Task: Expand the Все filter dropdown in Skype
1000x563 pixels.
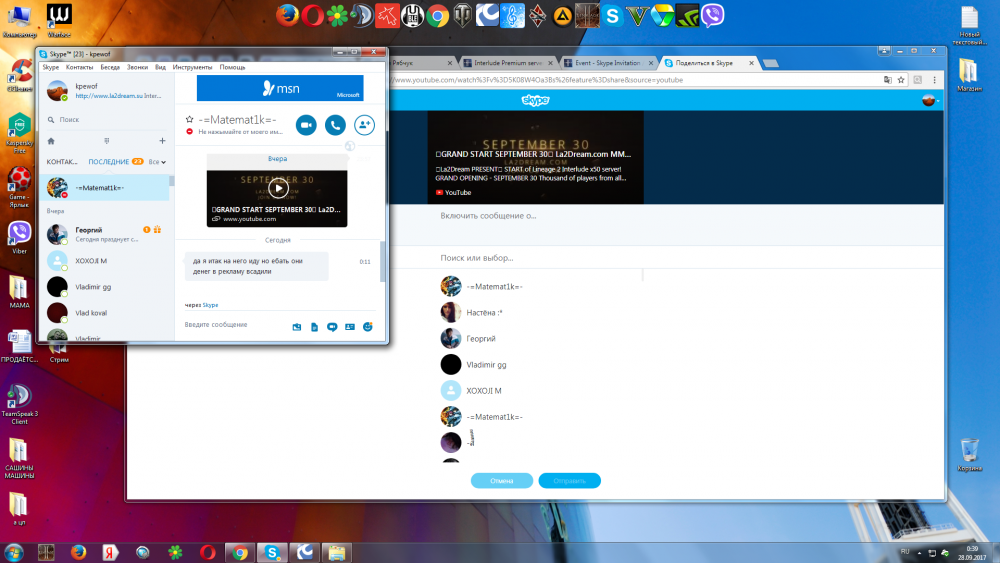Action: pos(157,161)
